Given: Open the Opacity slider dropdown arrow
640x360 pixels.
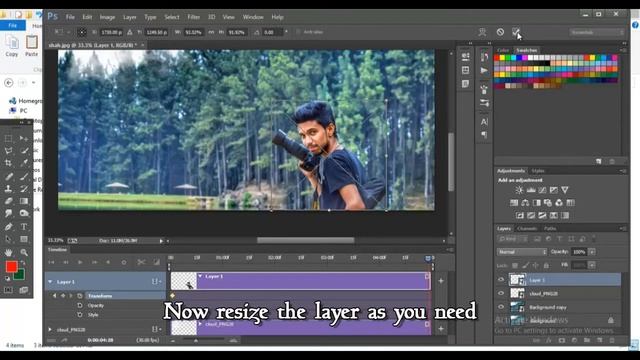Looking at the screenshot, I should (592, 252).
